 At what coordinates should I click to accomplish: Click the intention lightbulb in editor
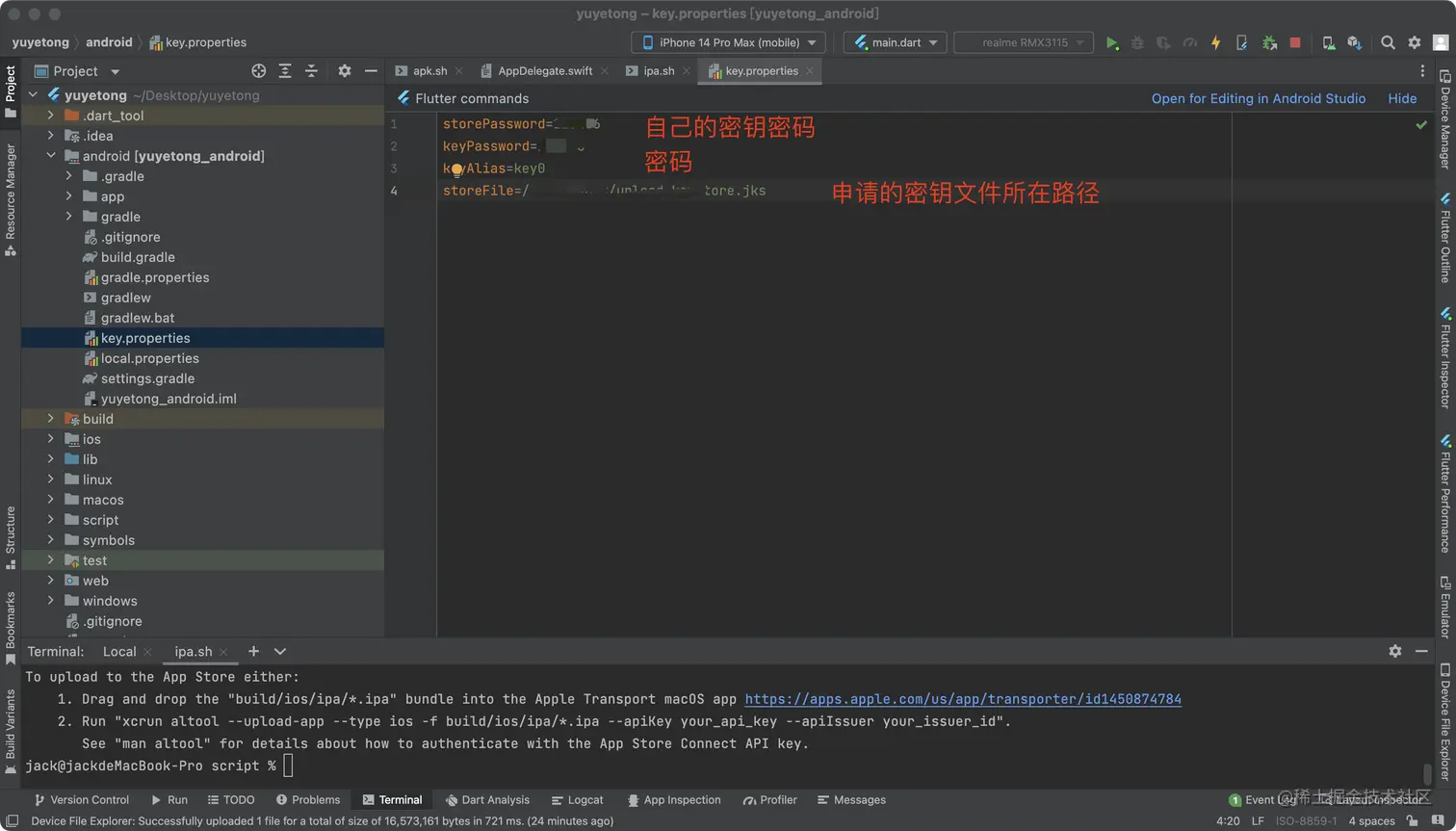(456, 170)
